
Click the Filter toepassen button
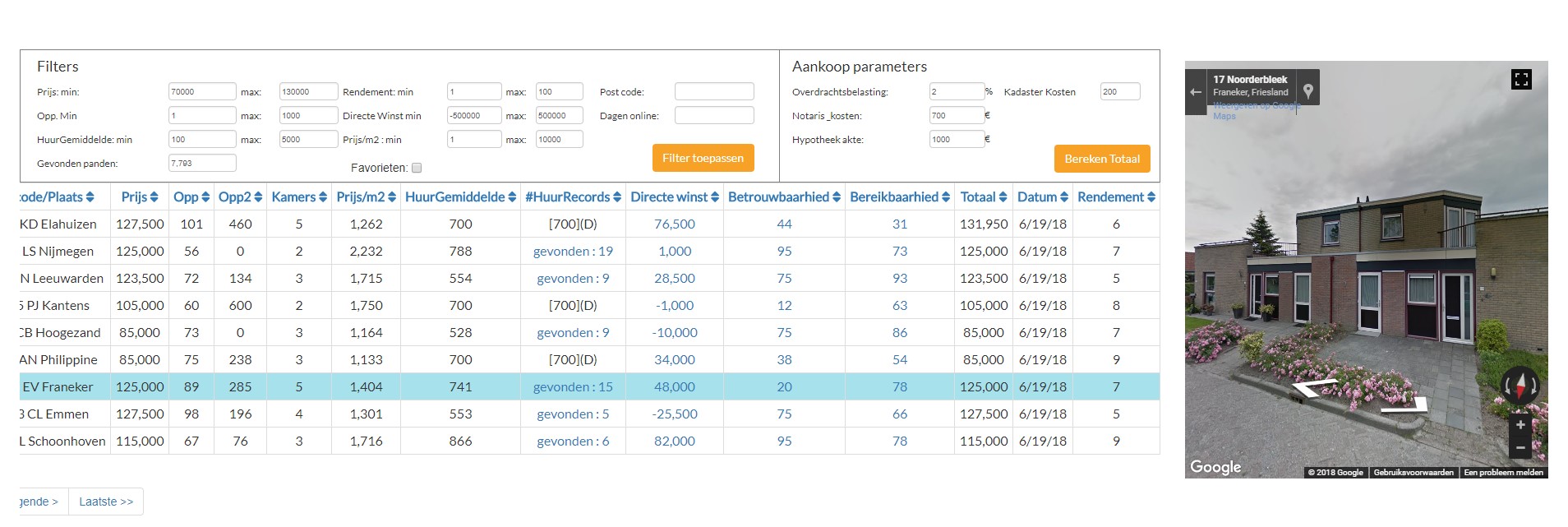click(703, 158)
